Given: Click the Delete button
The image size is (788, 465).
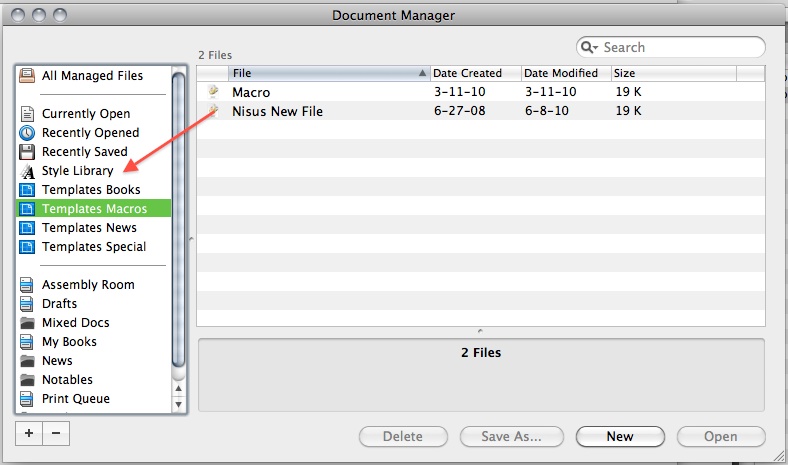Looking at the screenshot, I should (x=403, y=436).
